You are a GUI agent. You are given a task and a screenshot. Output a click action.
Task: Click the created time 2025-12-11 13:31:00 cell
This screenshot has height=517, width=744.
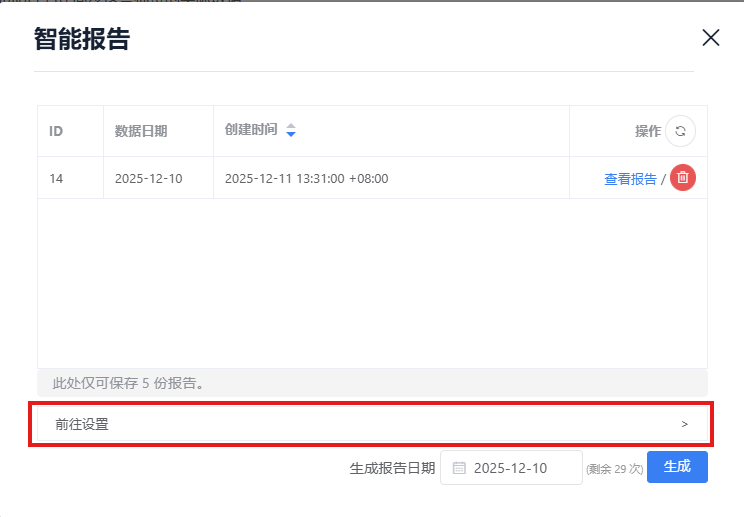(x=306, y=179)
